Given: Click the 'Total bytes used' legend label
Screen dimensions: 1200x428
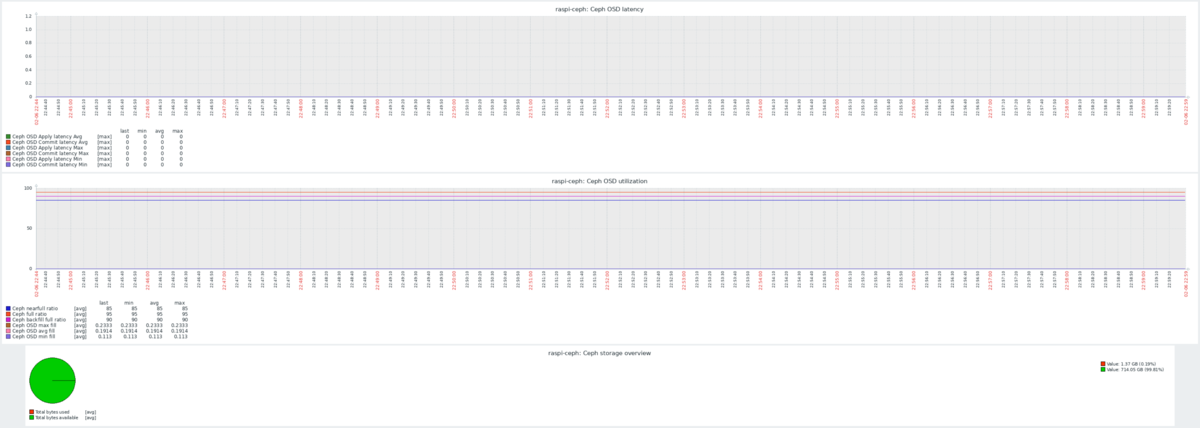Looking at the screenshot, I should [x=52, y=412].
